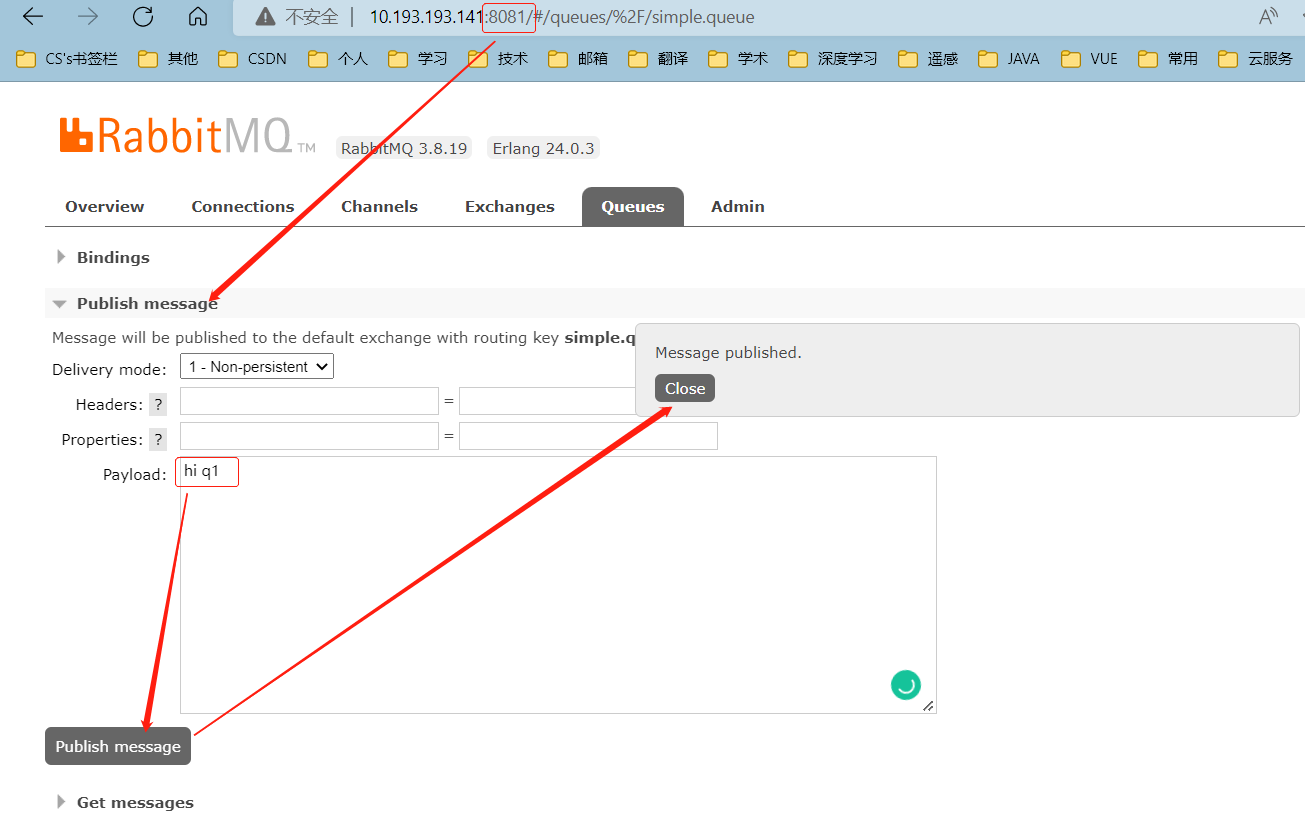Switch to the Channels tab
The height and width of the screenshot is (832, 1305).
(x=379, y=206)
